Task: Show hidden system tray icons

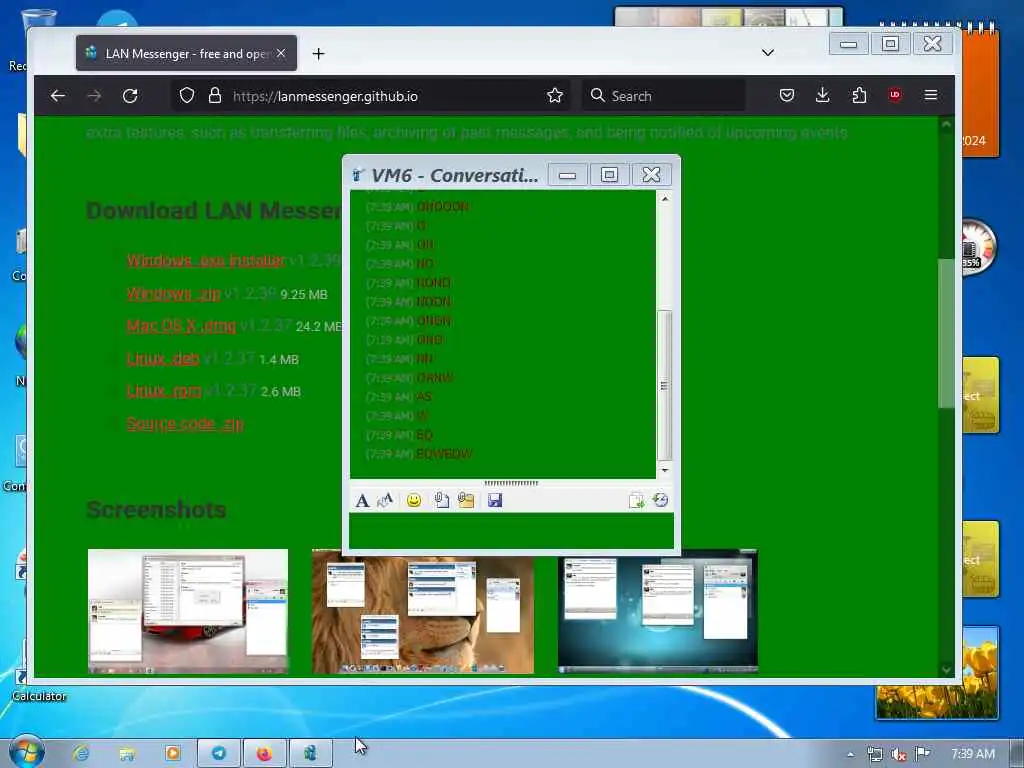Action: point(850,754)
